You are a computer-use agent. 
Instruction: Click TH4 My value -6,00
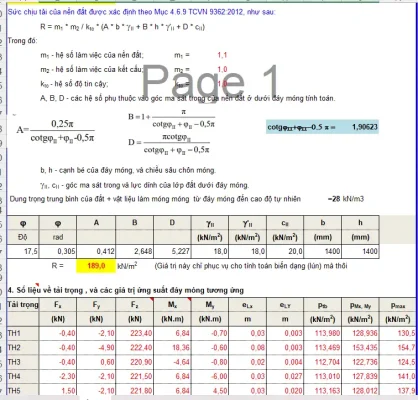pos(210,376)
